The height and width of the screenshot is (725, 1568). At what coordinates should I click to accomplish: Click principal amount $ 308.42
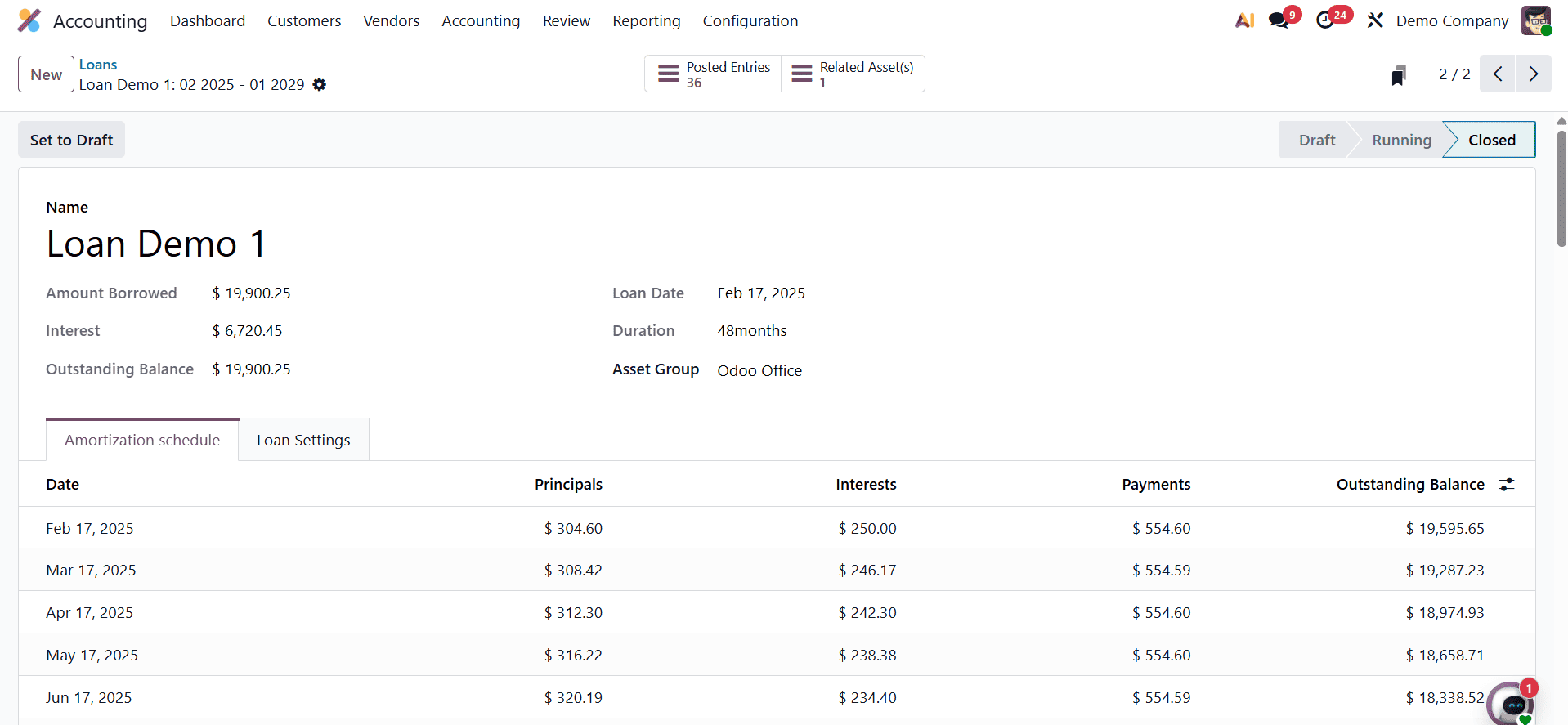pyautogui.click(x=573, y=571)
